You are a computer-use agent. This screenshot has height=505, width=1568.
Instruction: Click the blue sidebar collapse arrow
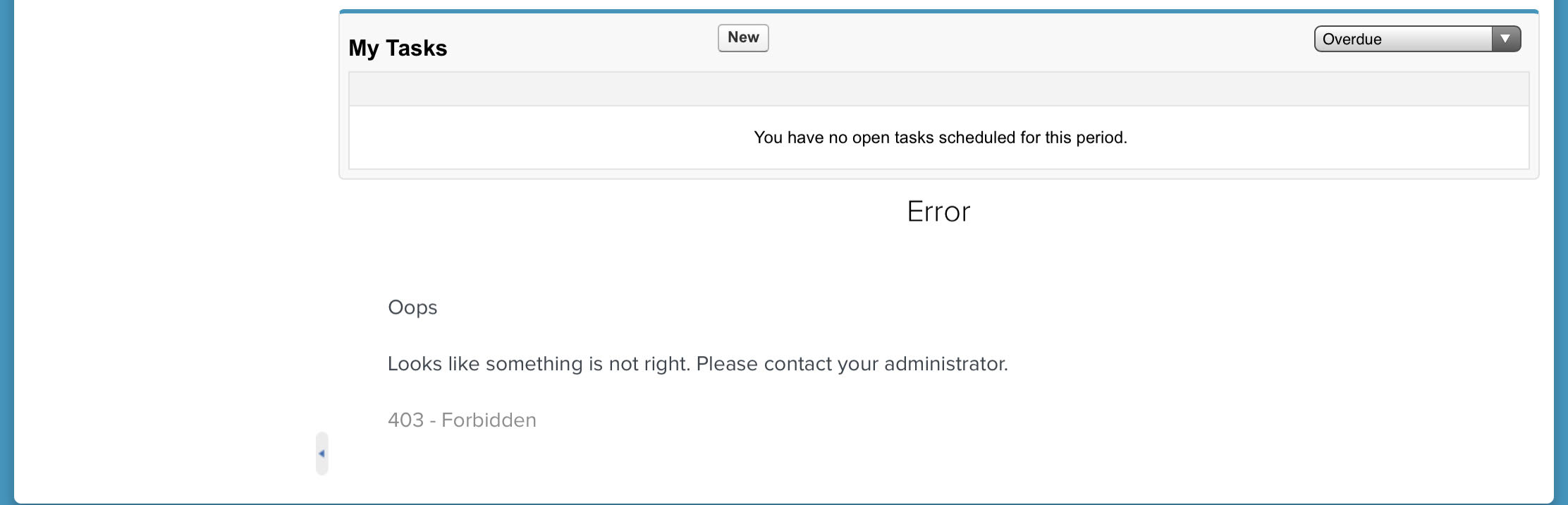point(321,454)
